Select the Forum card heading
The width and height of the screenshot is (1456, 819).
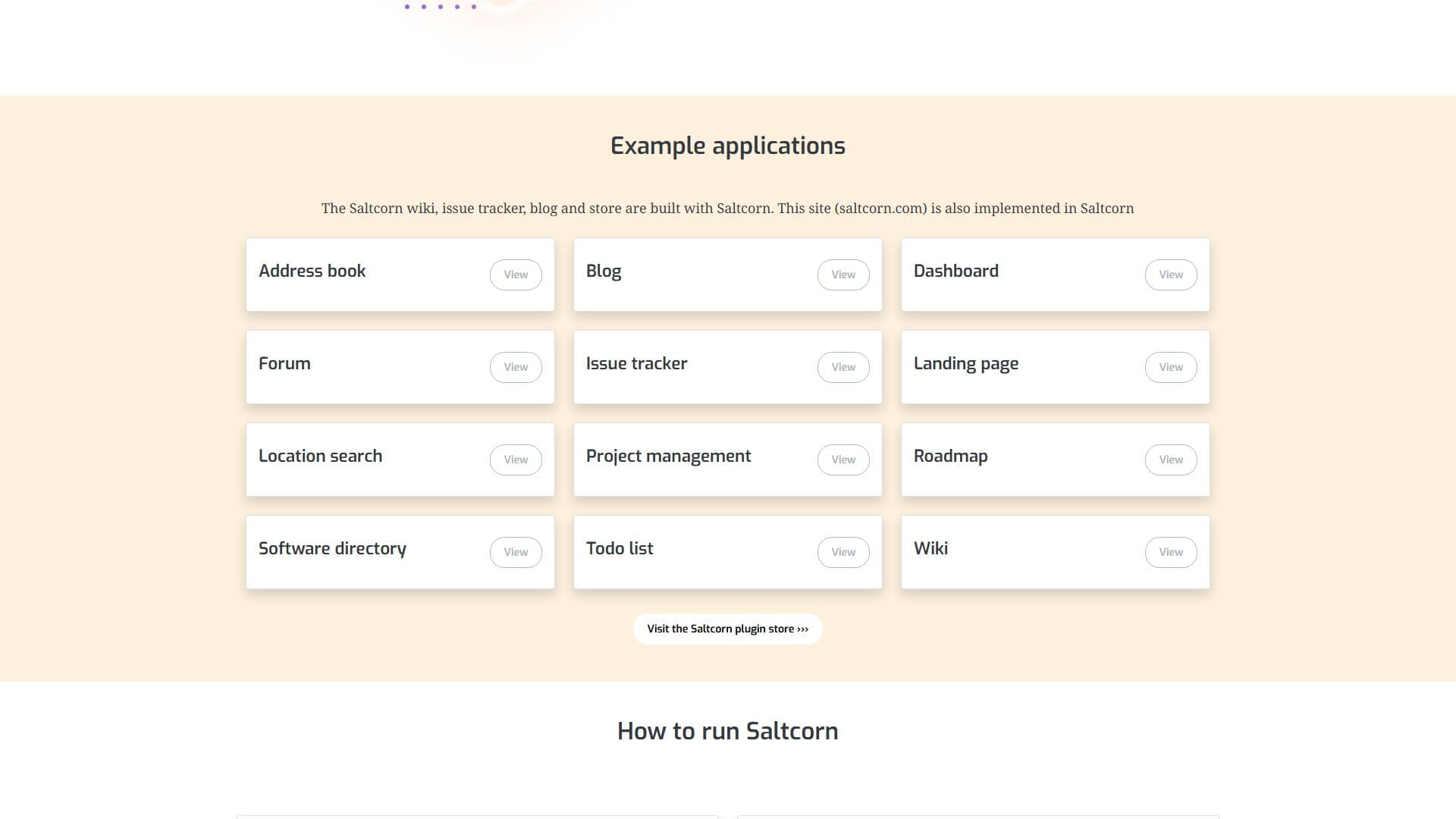click(x=284, y=363)
